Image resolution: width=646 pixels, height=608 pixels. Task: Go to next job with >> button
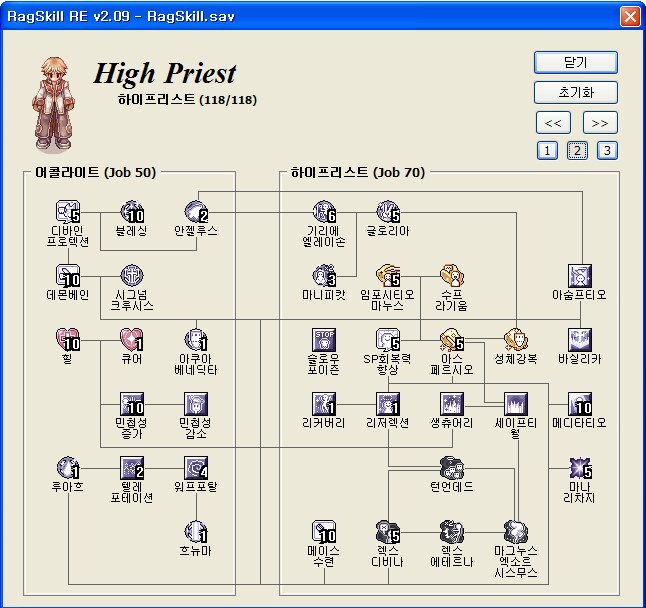(x=600, y=123)
